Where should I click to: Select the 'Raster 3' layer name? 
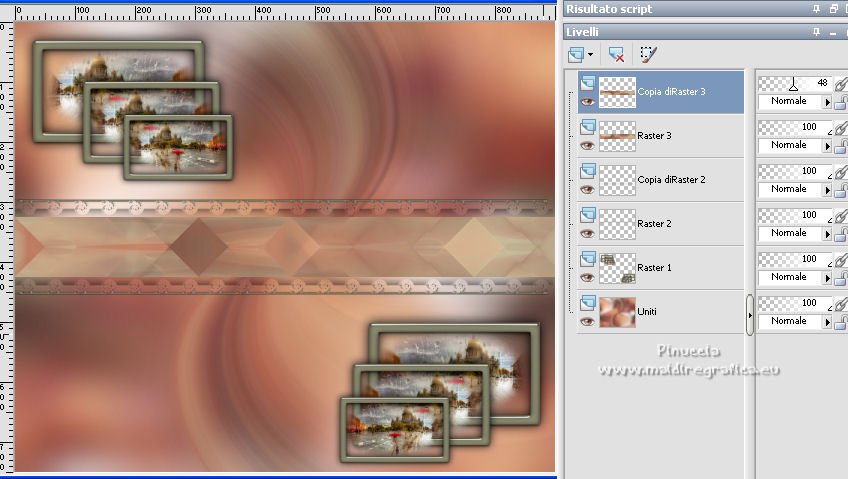pos(654,136)
